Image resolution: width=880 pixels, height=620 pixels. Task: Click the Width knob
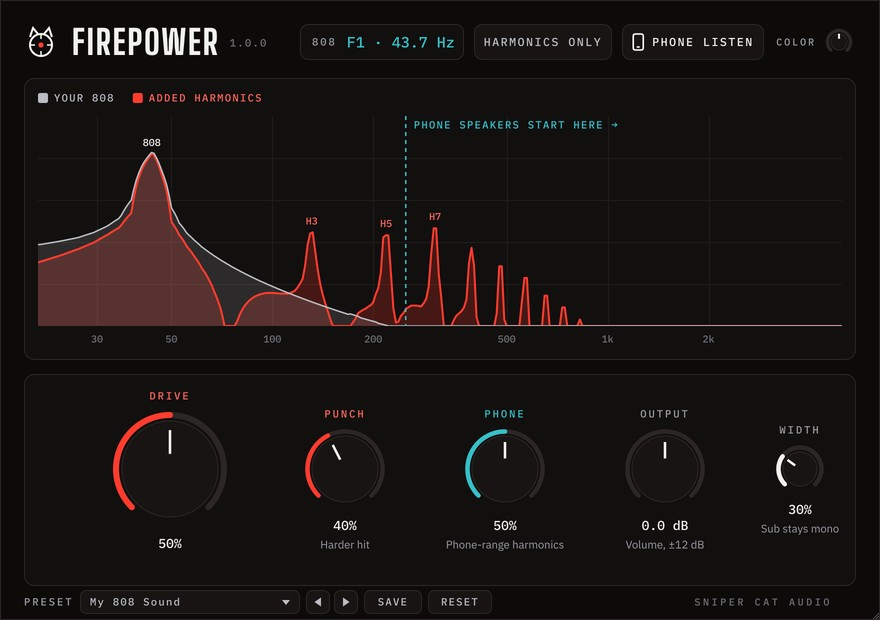799,468
